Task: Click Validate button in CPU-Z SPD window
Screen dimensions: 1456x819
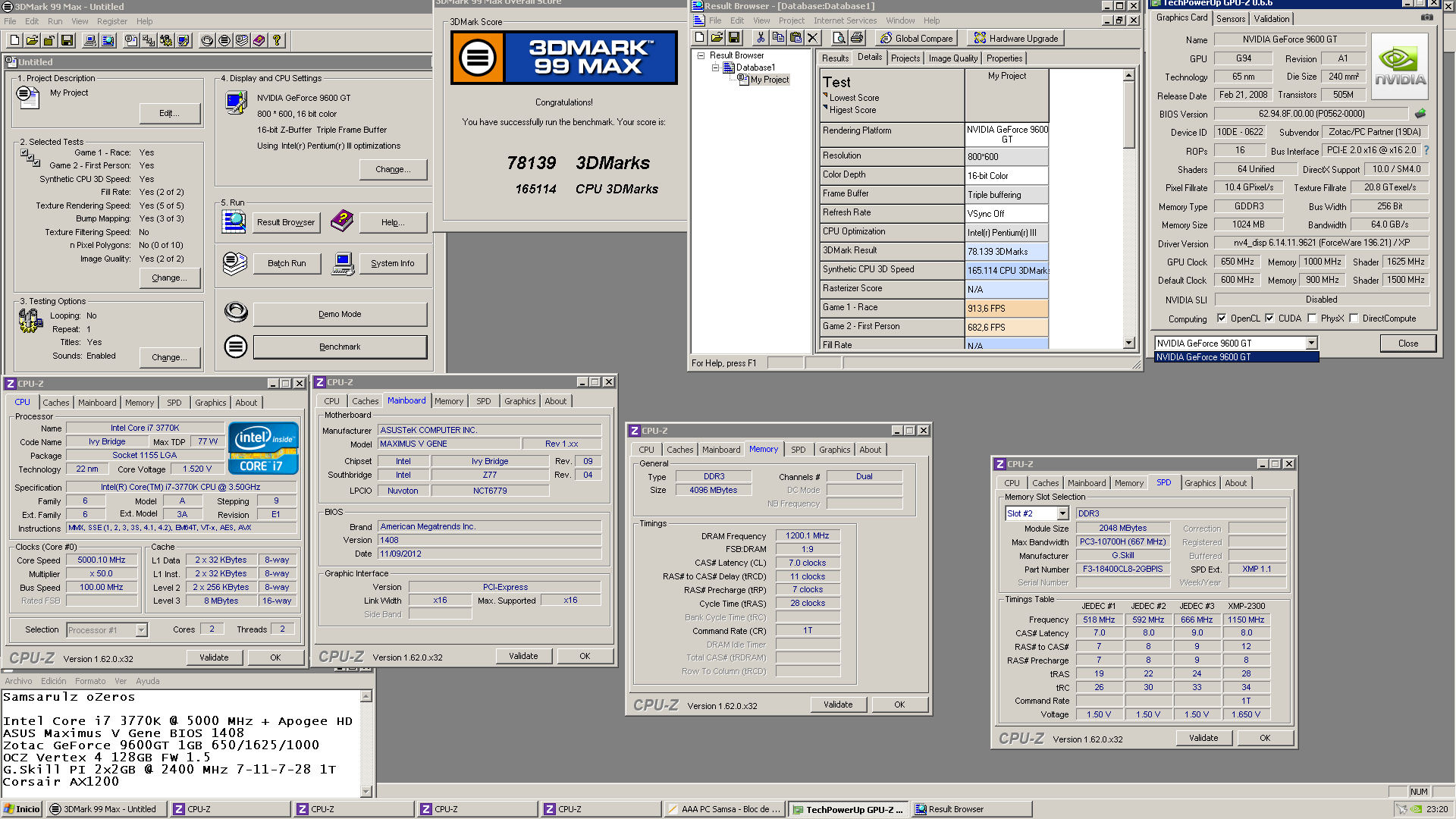Action: [1203, 738]
